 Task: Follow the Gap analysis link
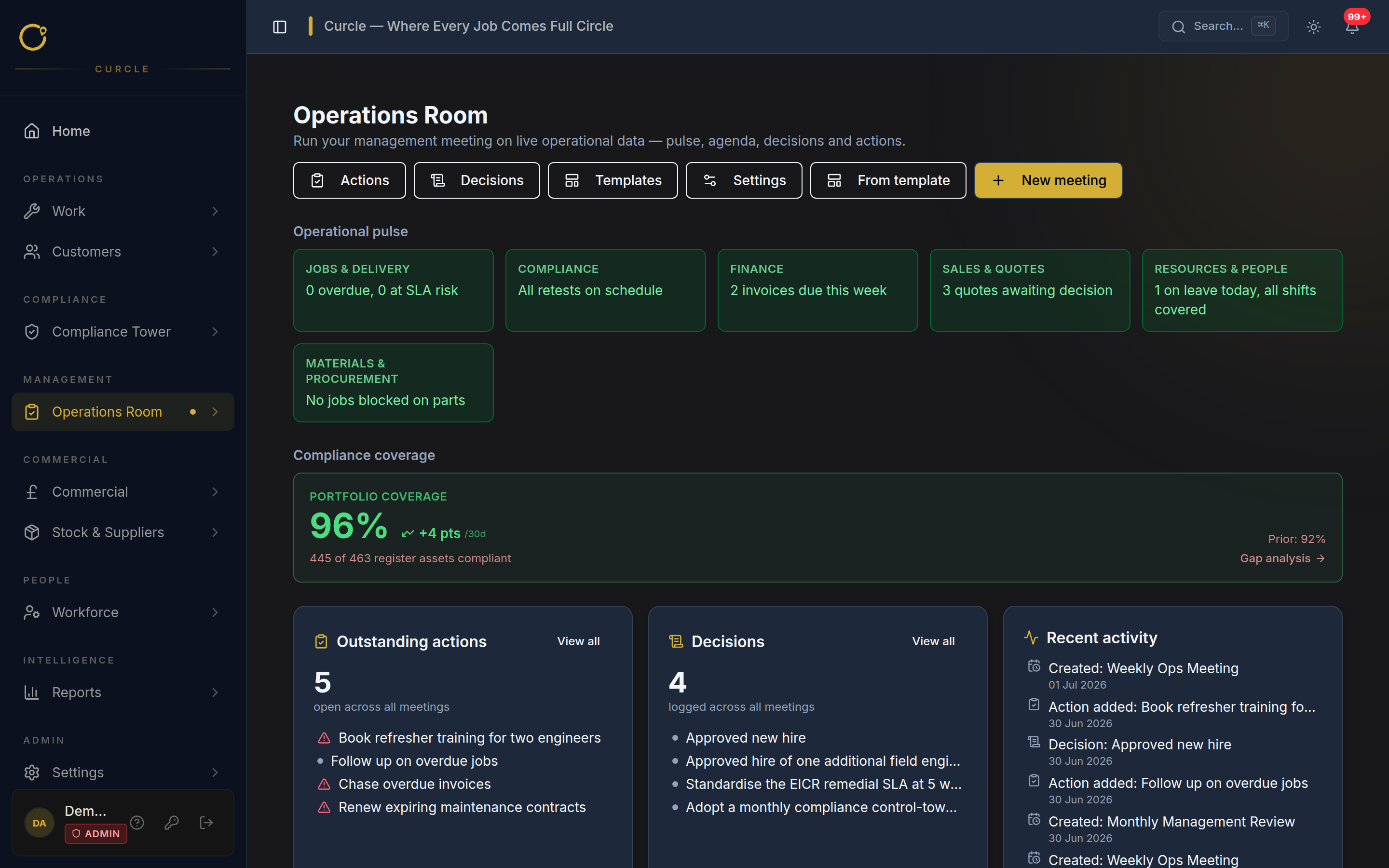click(x=1282, y=558)
